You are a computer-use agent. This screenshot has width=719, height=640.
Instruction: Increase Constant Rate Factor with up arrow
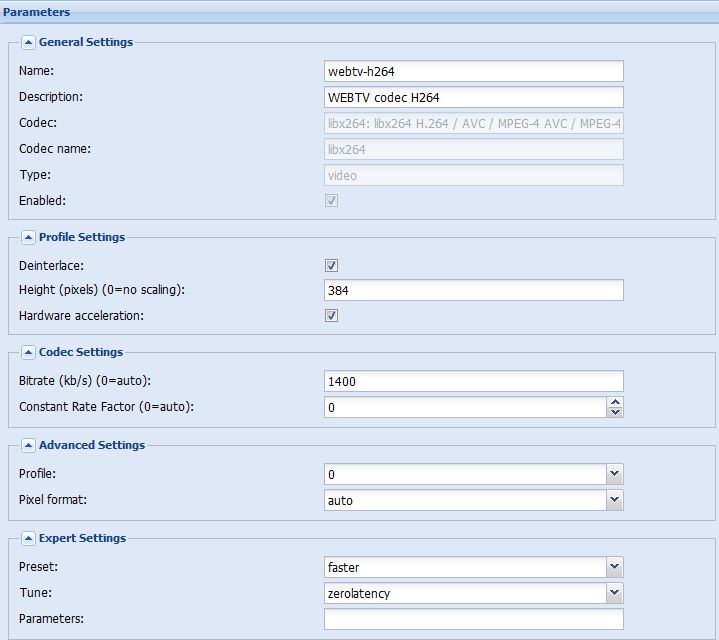pos(615,402)
